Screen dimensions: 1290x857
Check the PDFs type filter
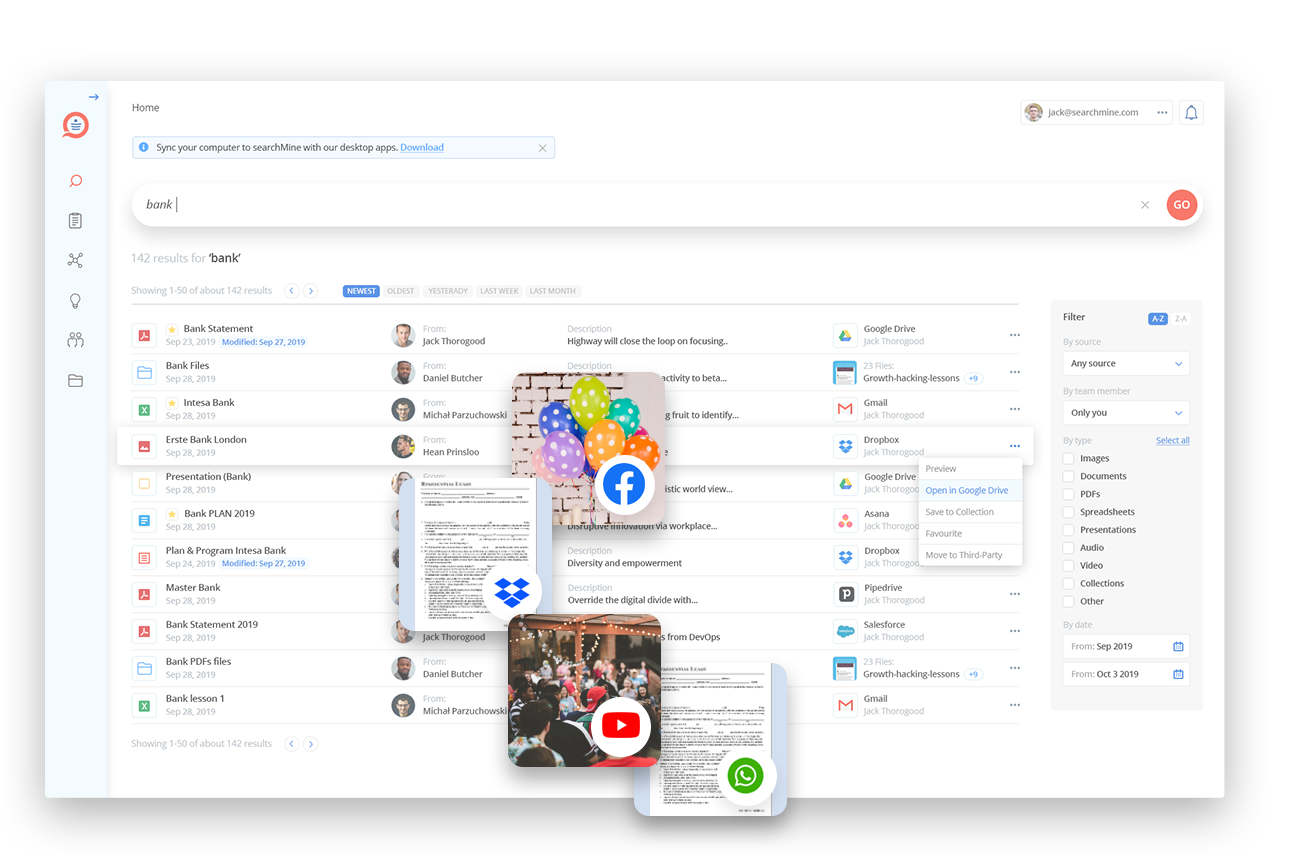pyautogui.click(x=1069, y=494)
